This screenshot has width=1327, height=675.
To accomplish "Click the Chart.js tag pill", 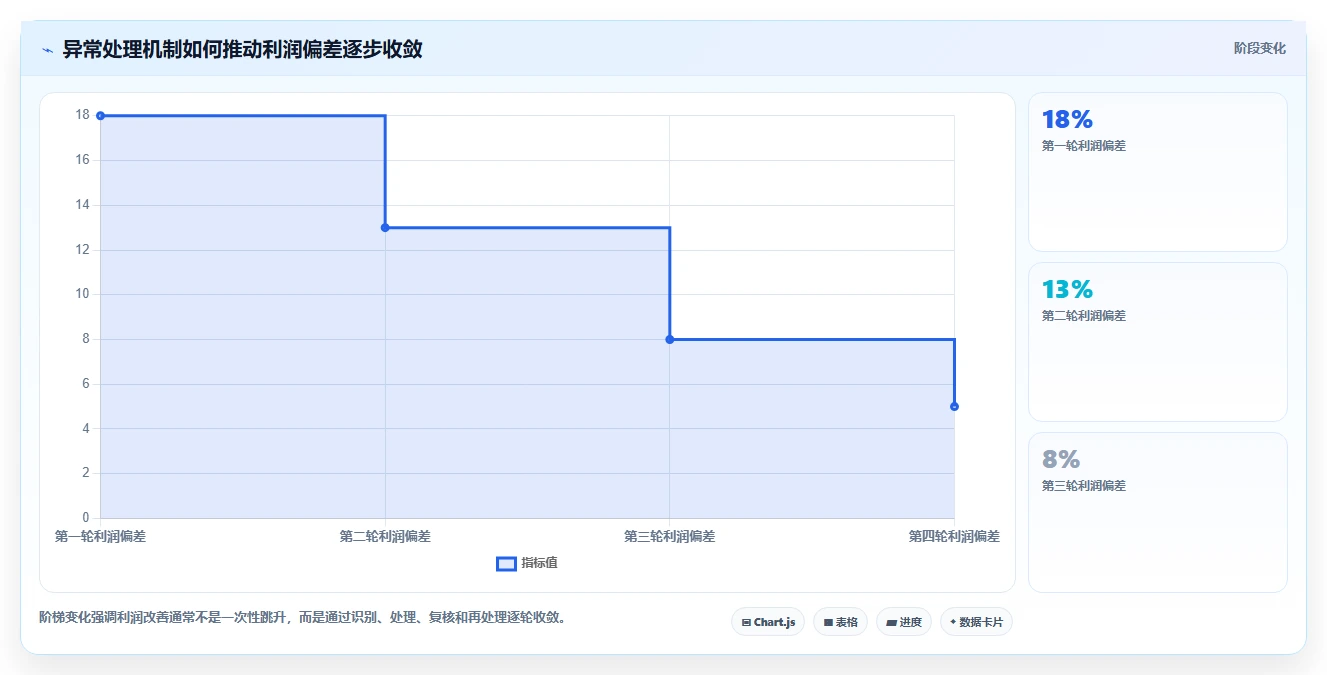I will 768,622.
